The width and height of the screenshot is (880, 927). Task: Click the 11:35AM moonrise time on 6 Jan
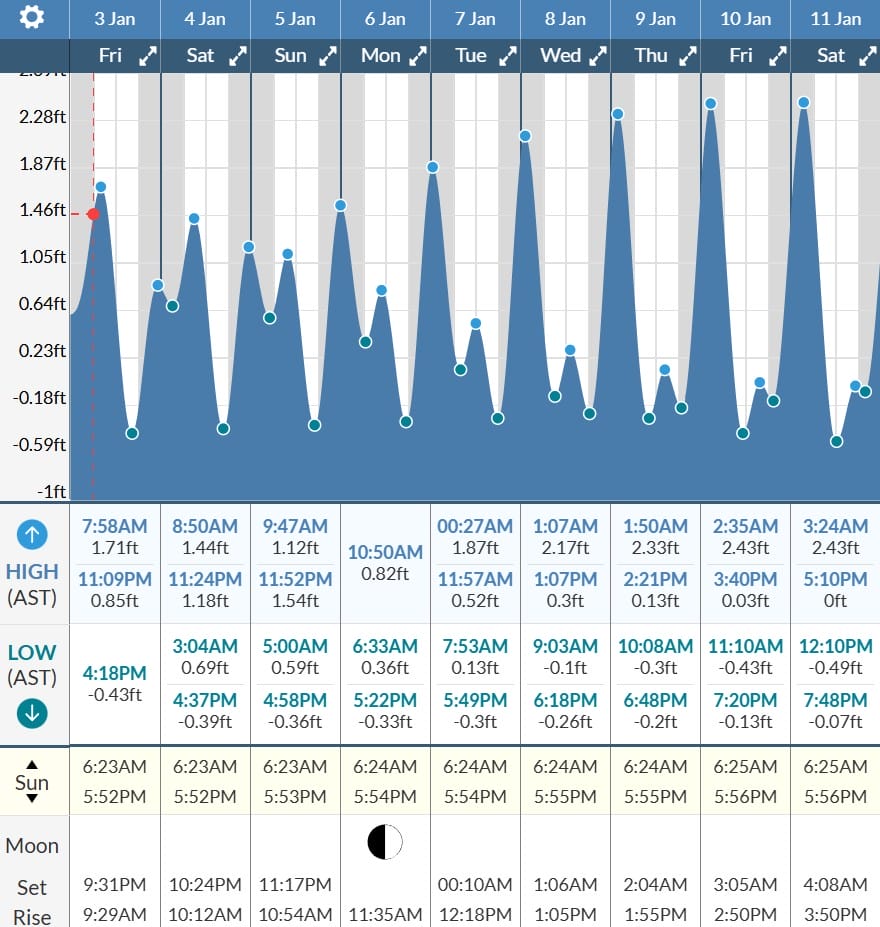pos(385,914)
